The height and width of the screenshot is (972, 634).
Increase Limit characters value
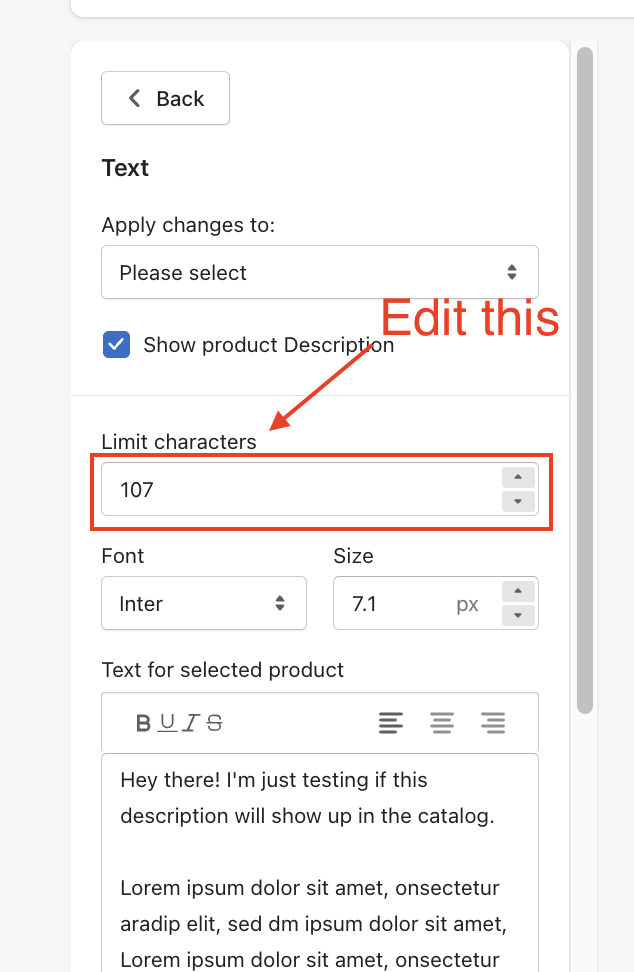click(518, 478)
